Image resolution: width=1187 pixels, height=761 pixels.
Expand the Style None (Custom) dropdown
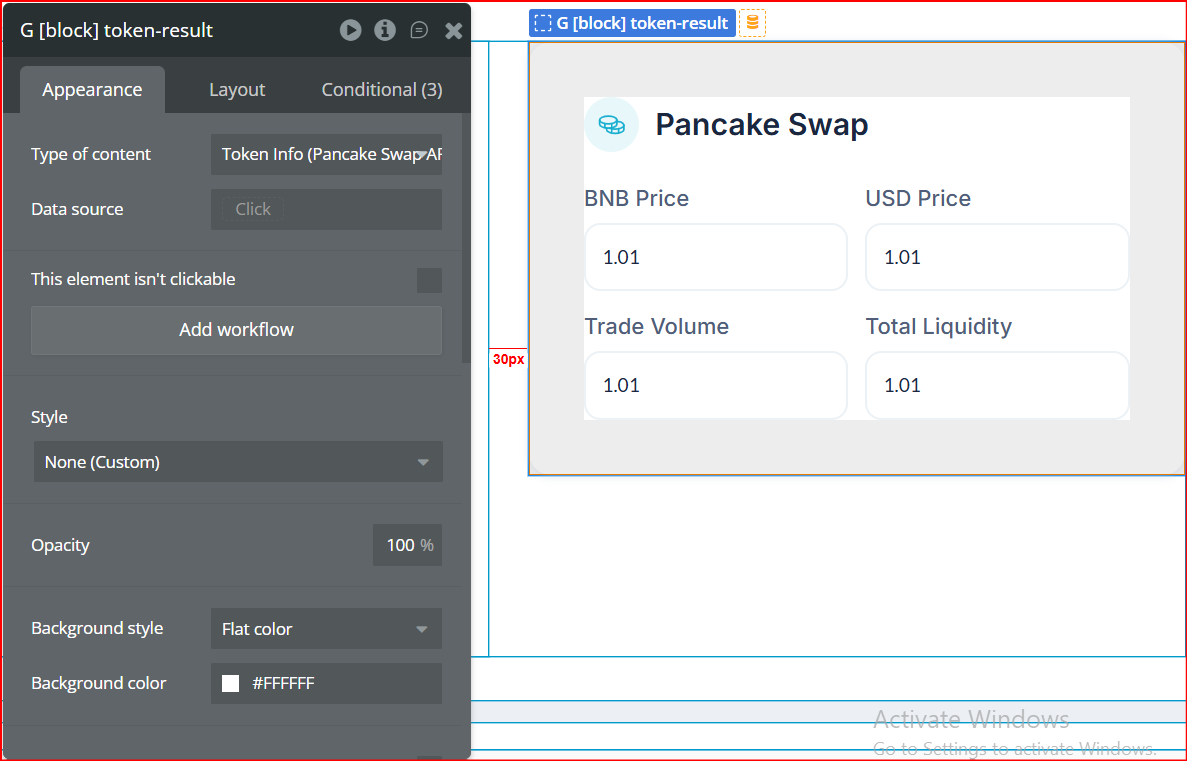click(238, 462)
